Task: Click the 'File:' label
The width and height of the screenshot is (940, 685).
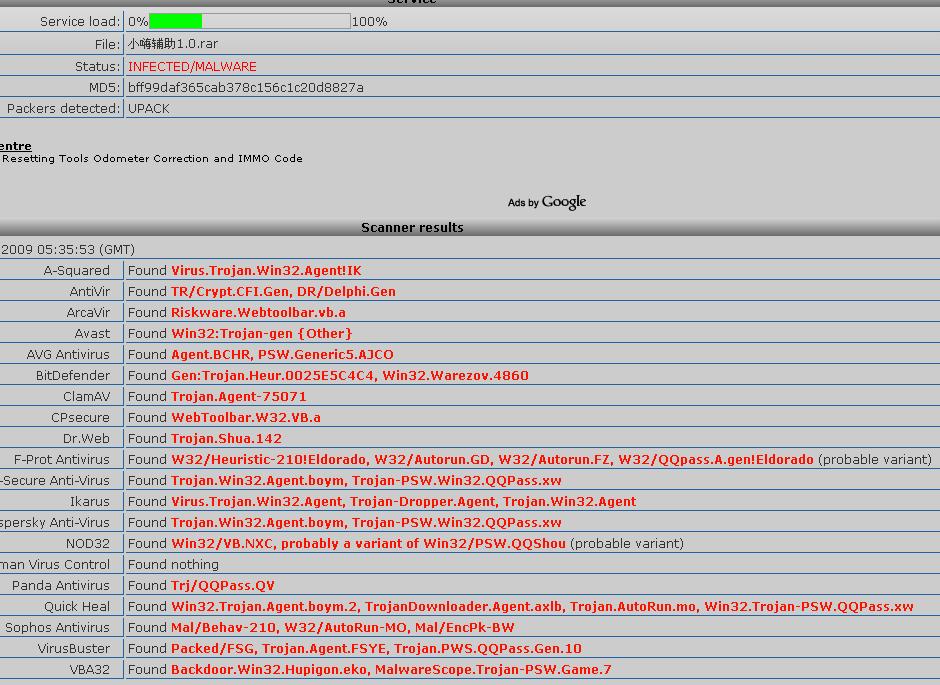Action: (108, 44)
